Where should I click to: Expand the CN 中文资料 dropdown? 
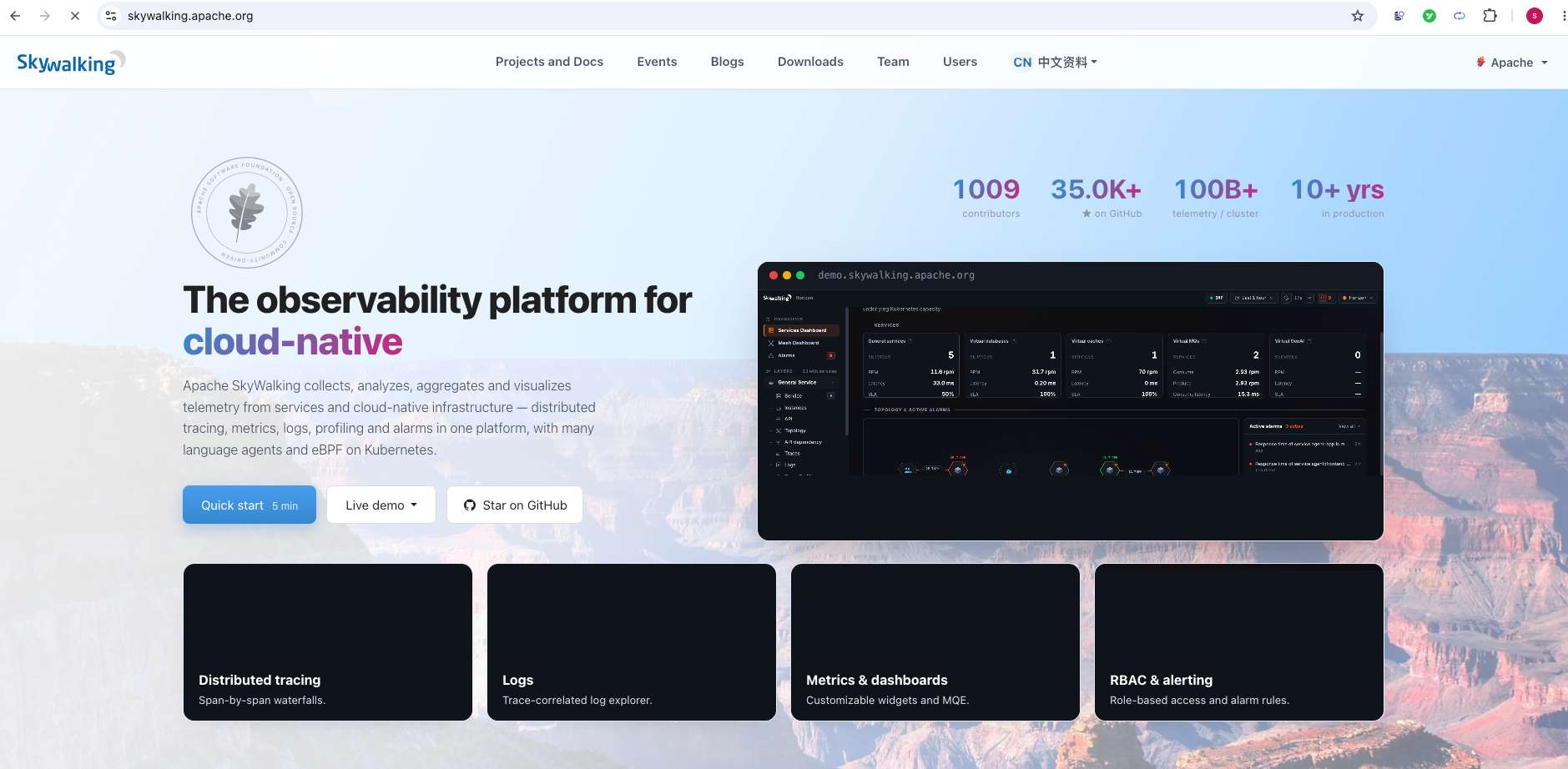tap(1055, 63)
